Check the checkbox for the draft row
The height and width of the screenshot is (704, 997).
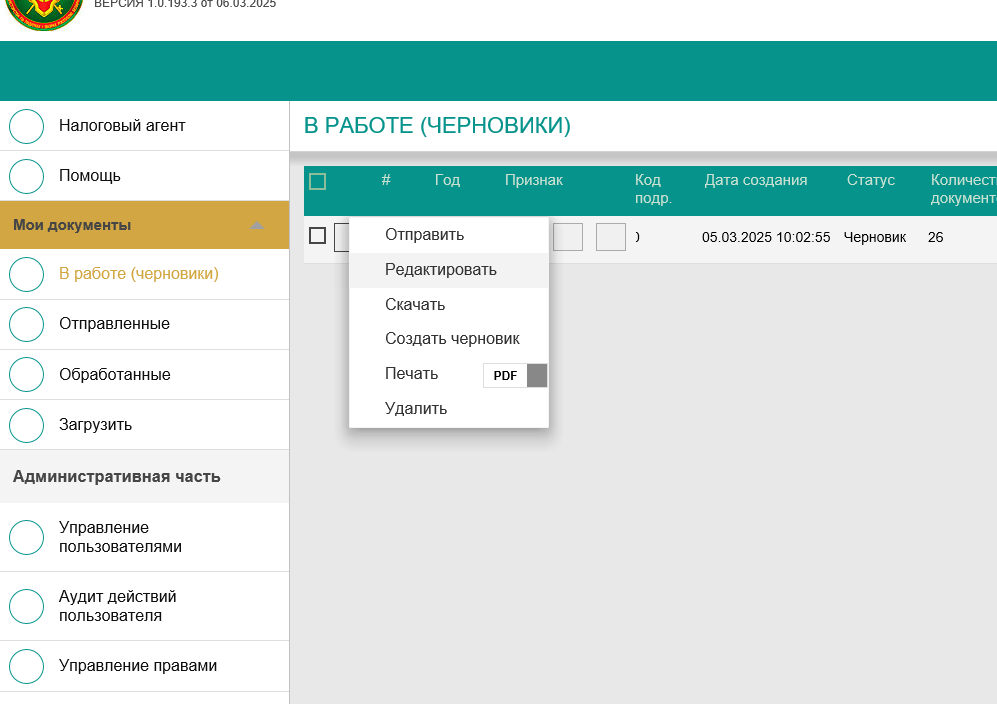tap(317, 236)
